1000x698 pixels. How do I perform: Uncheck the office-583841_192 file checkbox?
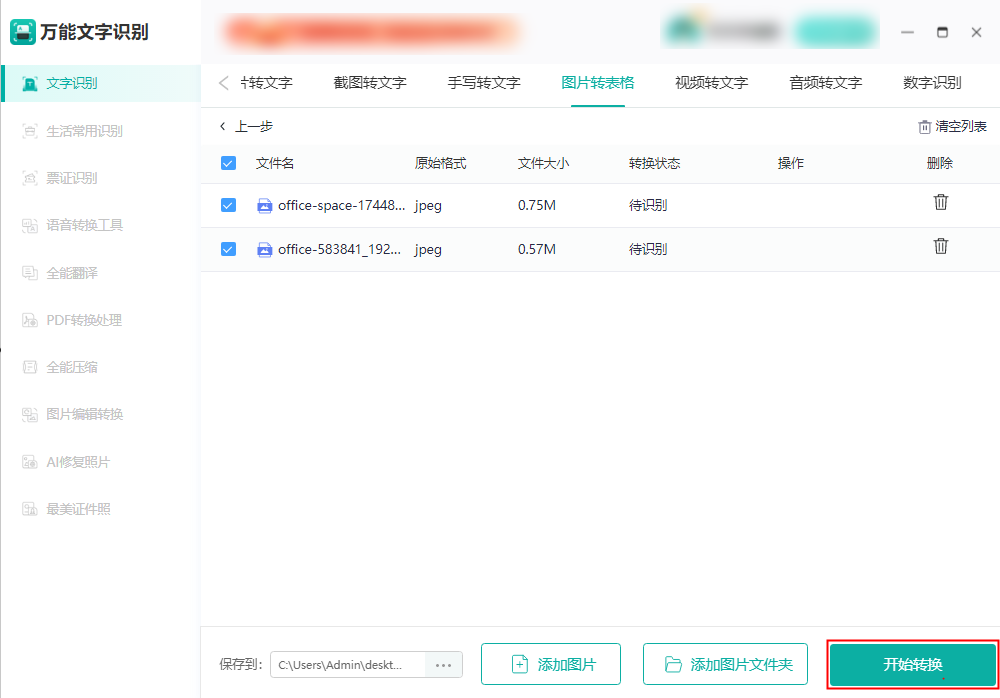(228, 249)
